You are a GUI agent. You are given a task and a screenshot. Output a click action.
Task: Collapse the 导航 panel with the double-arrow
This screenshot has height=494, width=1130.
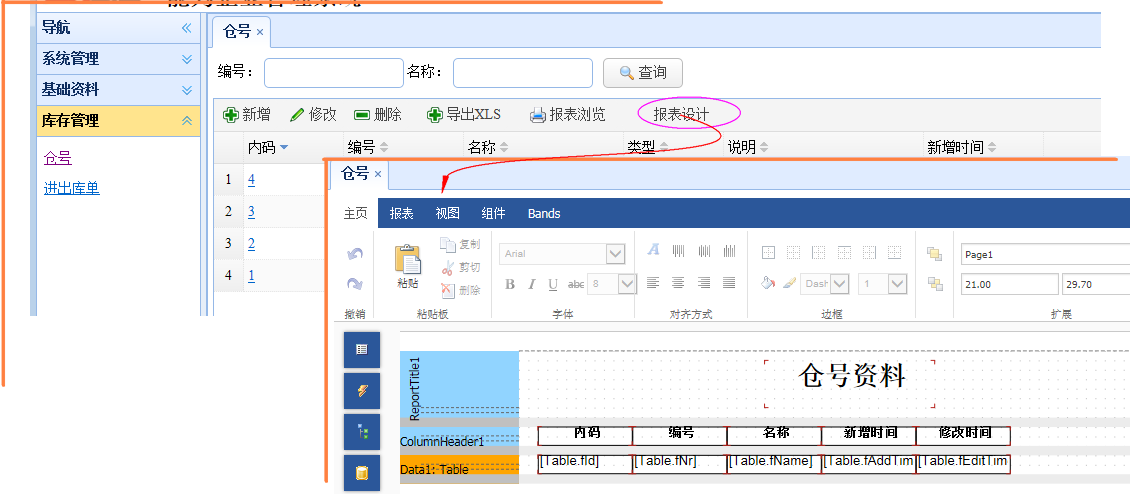[x=187, y=28]
